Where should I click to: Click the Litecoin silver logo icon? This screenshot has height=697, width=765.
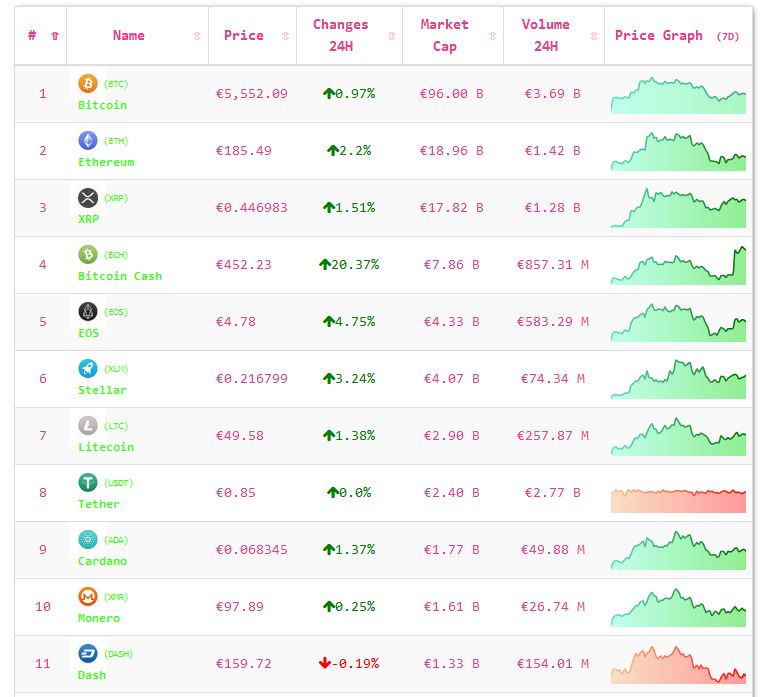(x=87, y=426)
